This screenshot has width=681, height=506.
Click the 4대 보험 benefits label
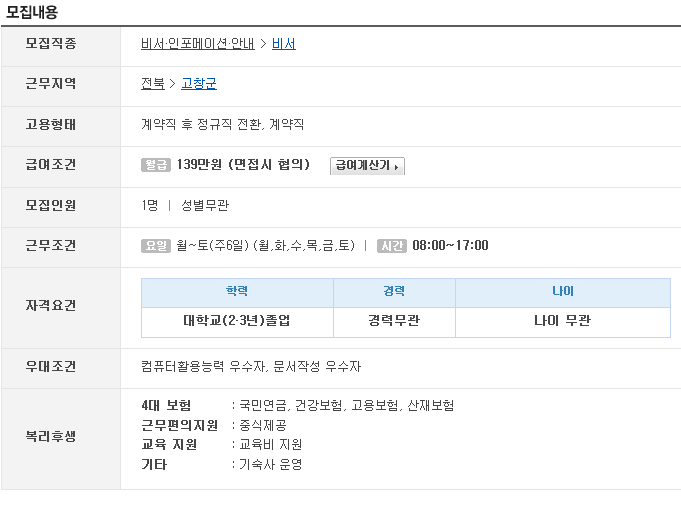pos(166,405)
